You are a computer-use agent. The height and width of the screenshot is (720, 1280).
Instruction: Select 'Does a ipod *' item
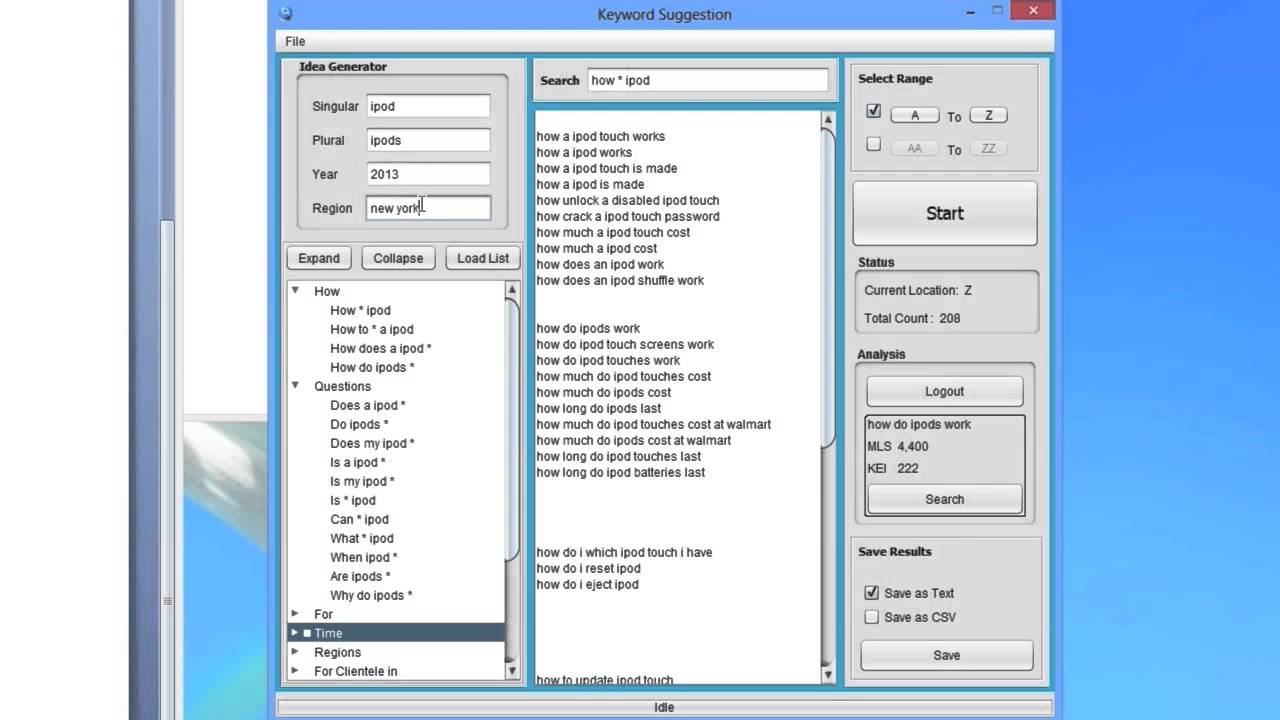(367, 405)
